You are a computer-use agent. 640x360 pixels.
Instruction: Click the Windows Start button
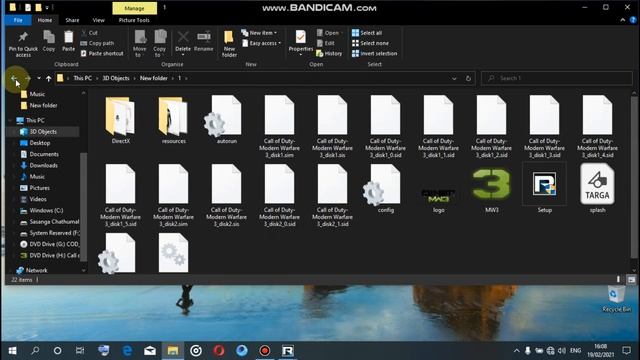pos(12,351)
